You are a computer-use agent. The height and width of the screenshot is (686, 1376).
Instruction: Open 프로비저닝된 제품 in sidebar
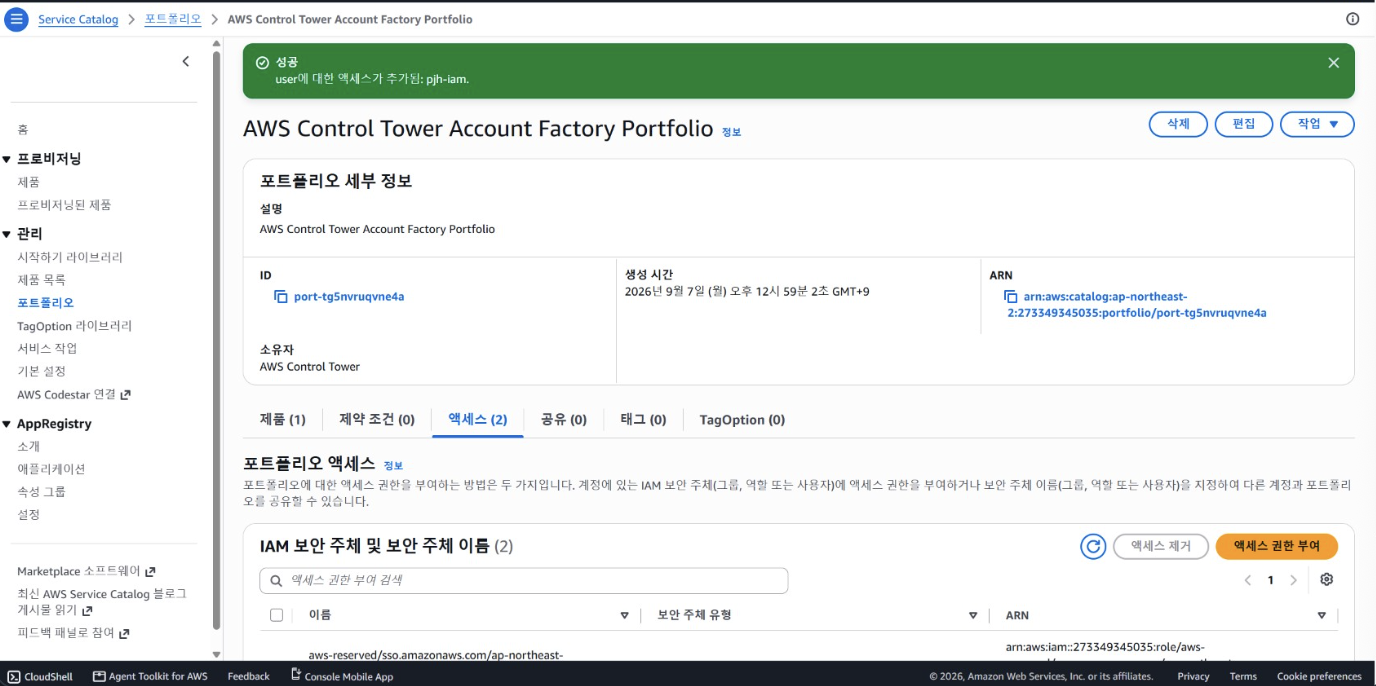(x=64, y=205)
